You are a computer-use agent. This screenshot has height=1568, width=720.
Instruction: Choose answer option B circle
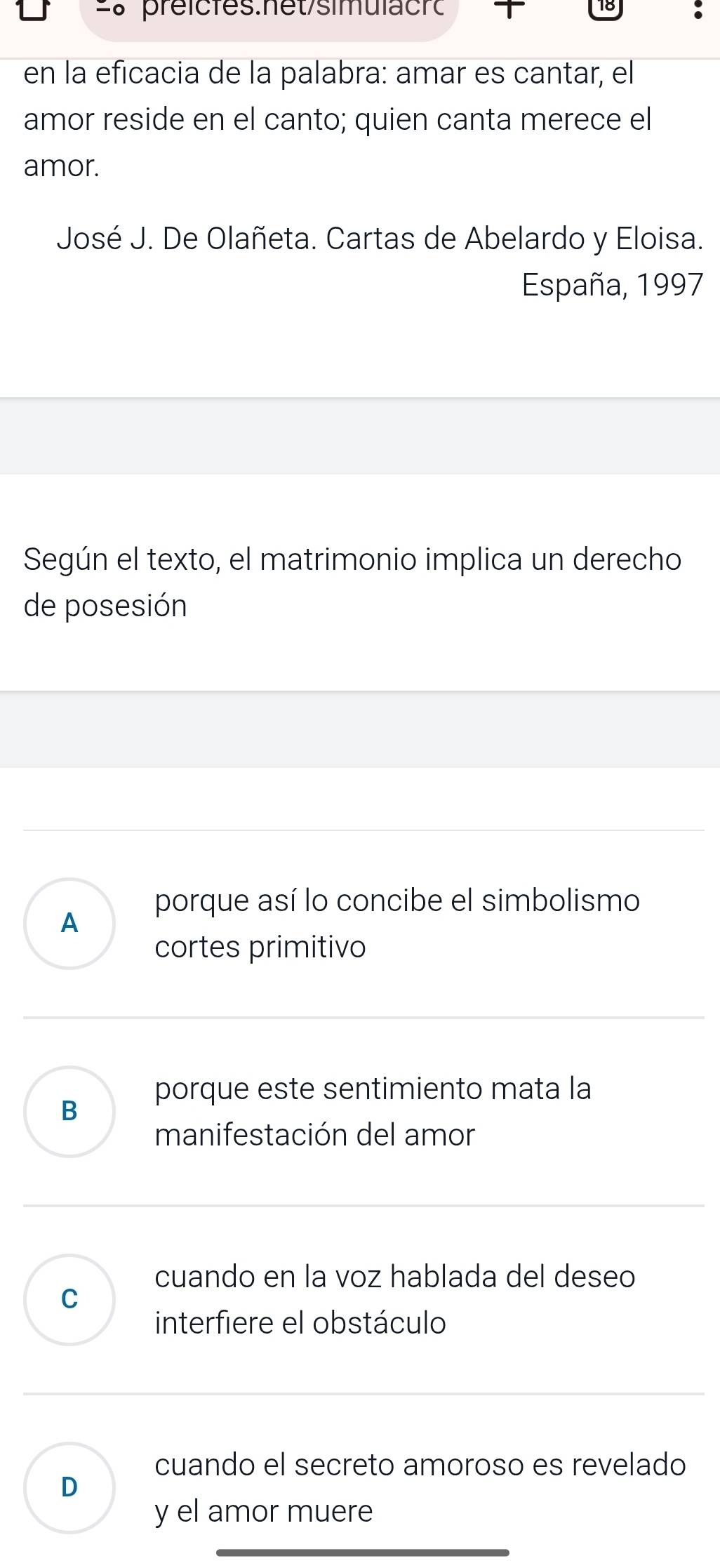pyautogui.click(x=69, y=1110)
